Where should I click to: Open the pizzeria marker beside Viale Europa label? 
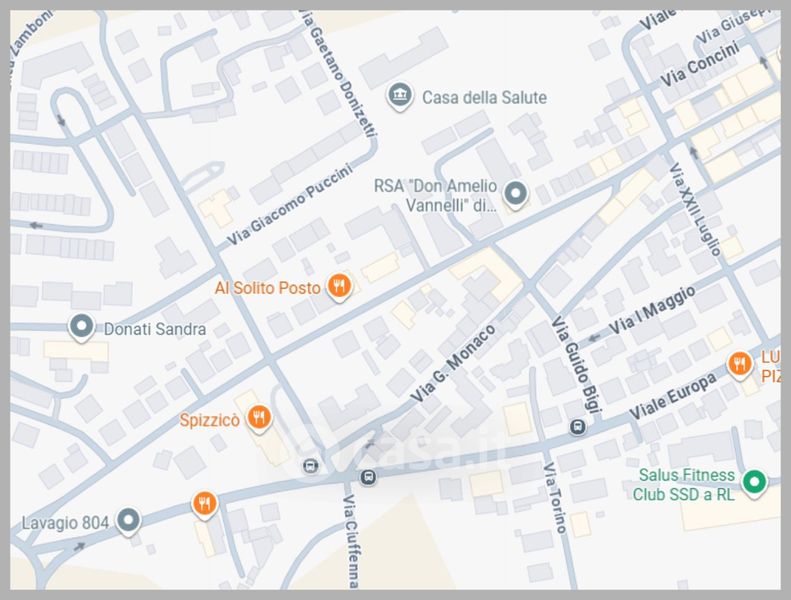tap(740, 364)
